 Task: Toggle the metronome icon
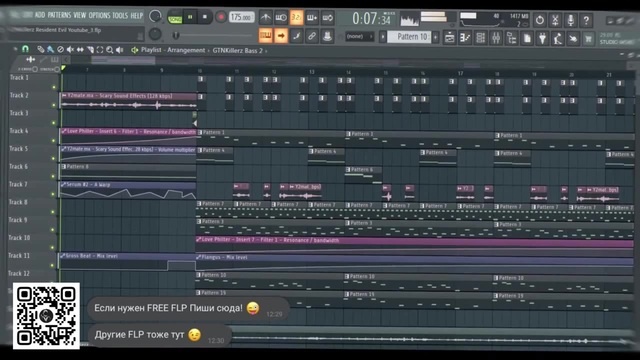(x=266, y=18)
